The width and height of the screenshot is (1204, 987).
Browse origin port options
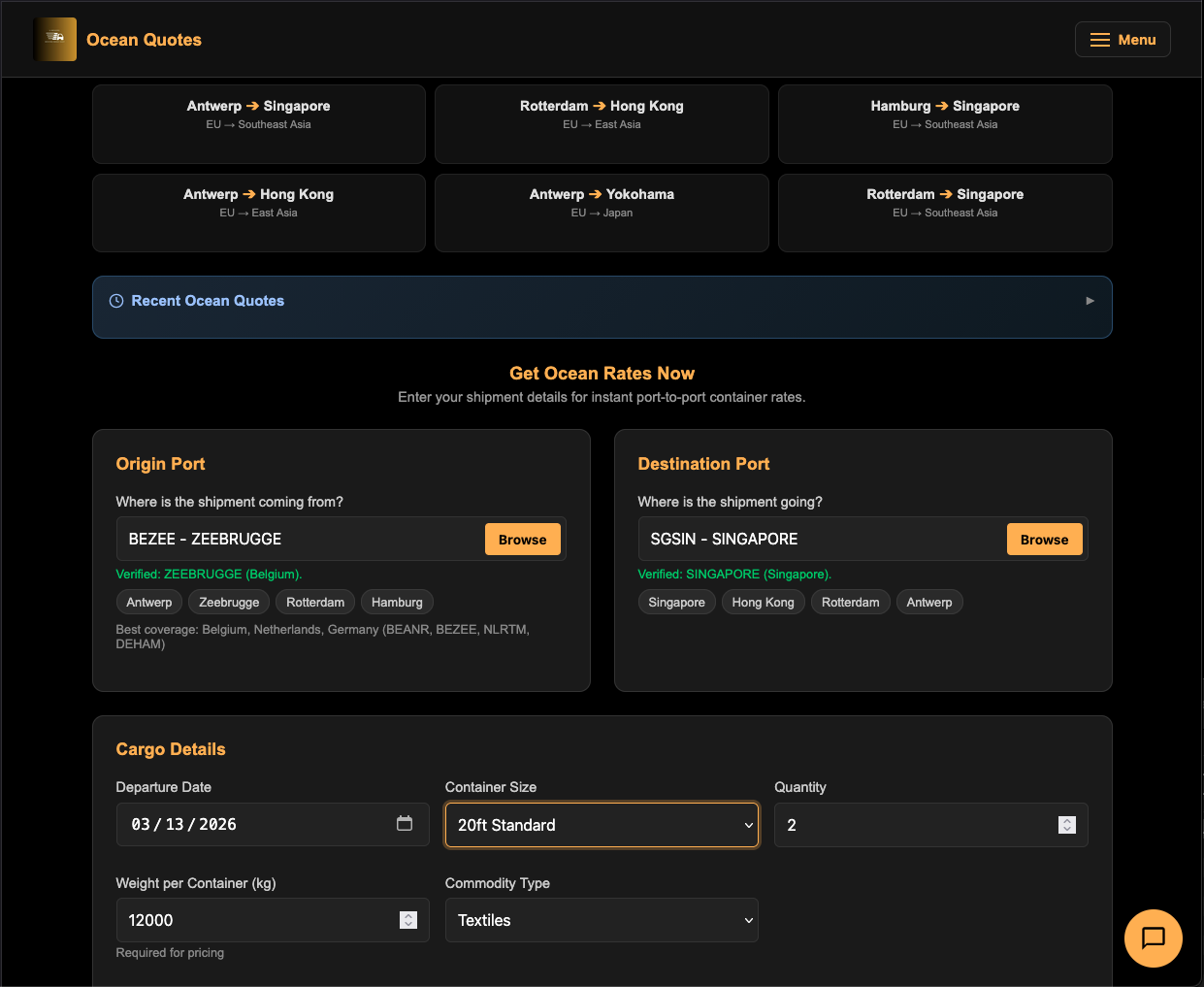pyautogui.click(x=522, y=540)
